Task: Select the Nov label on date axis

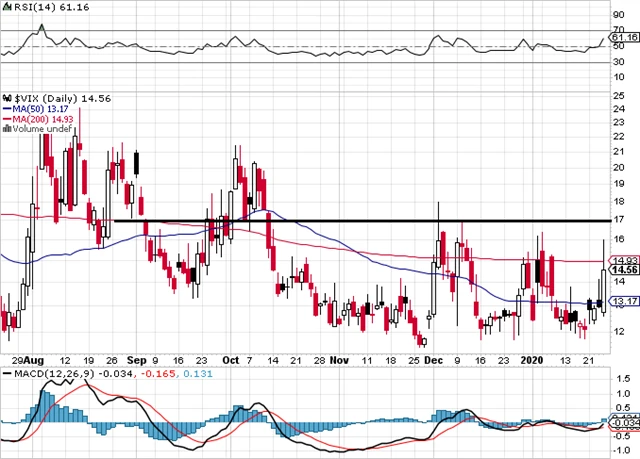Action: (x=339, y=358)
